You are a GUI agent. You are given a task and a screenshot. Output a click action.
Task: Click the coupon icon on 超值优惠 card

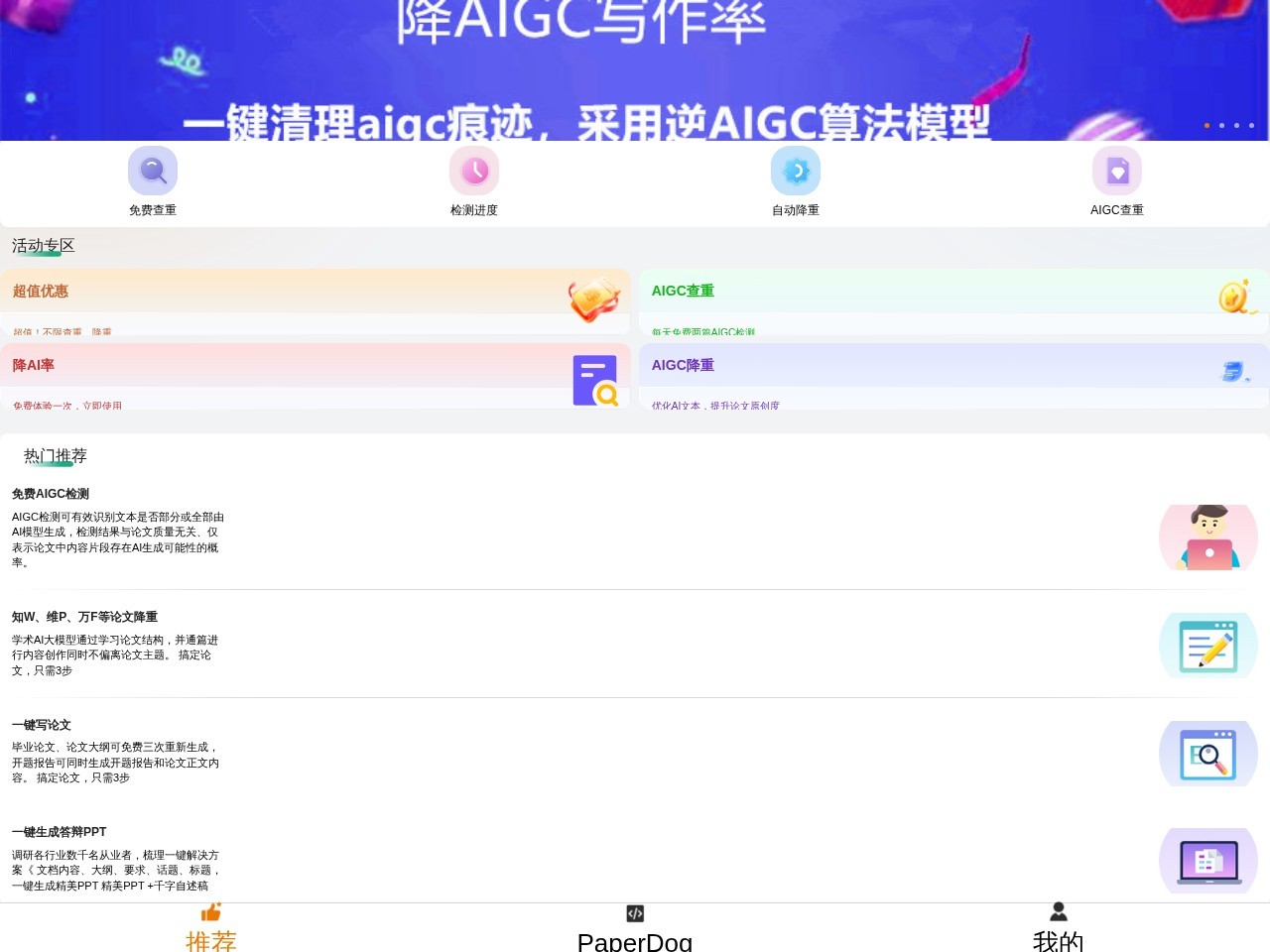click(594, 299)
